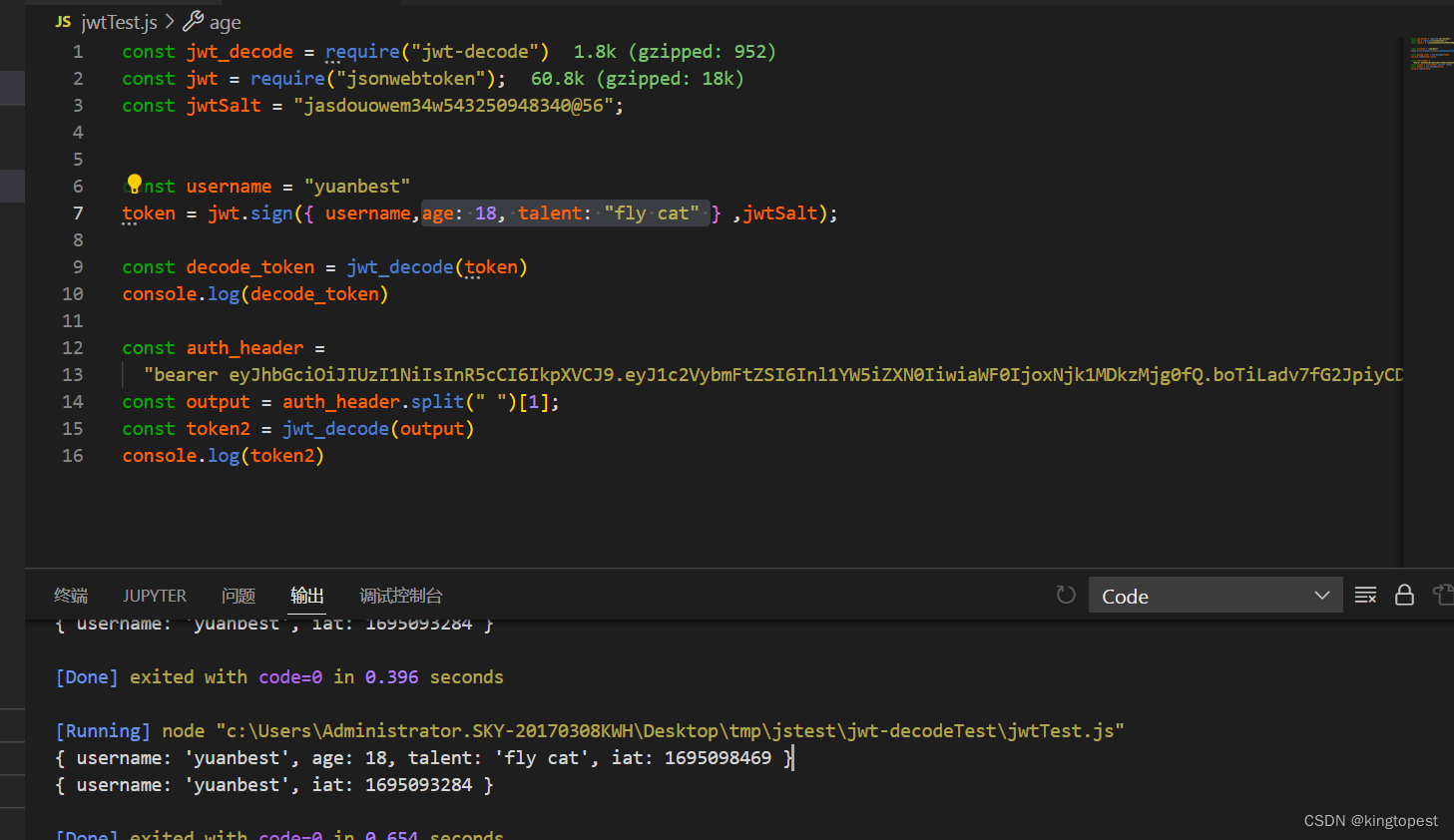Click the jwt.sign call on line 7
This screenshot has width=1454, height=840.
tap(250, 212)
